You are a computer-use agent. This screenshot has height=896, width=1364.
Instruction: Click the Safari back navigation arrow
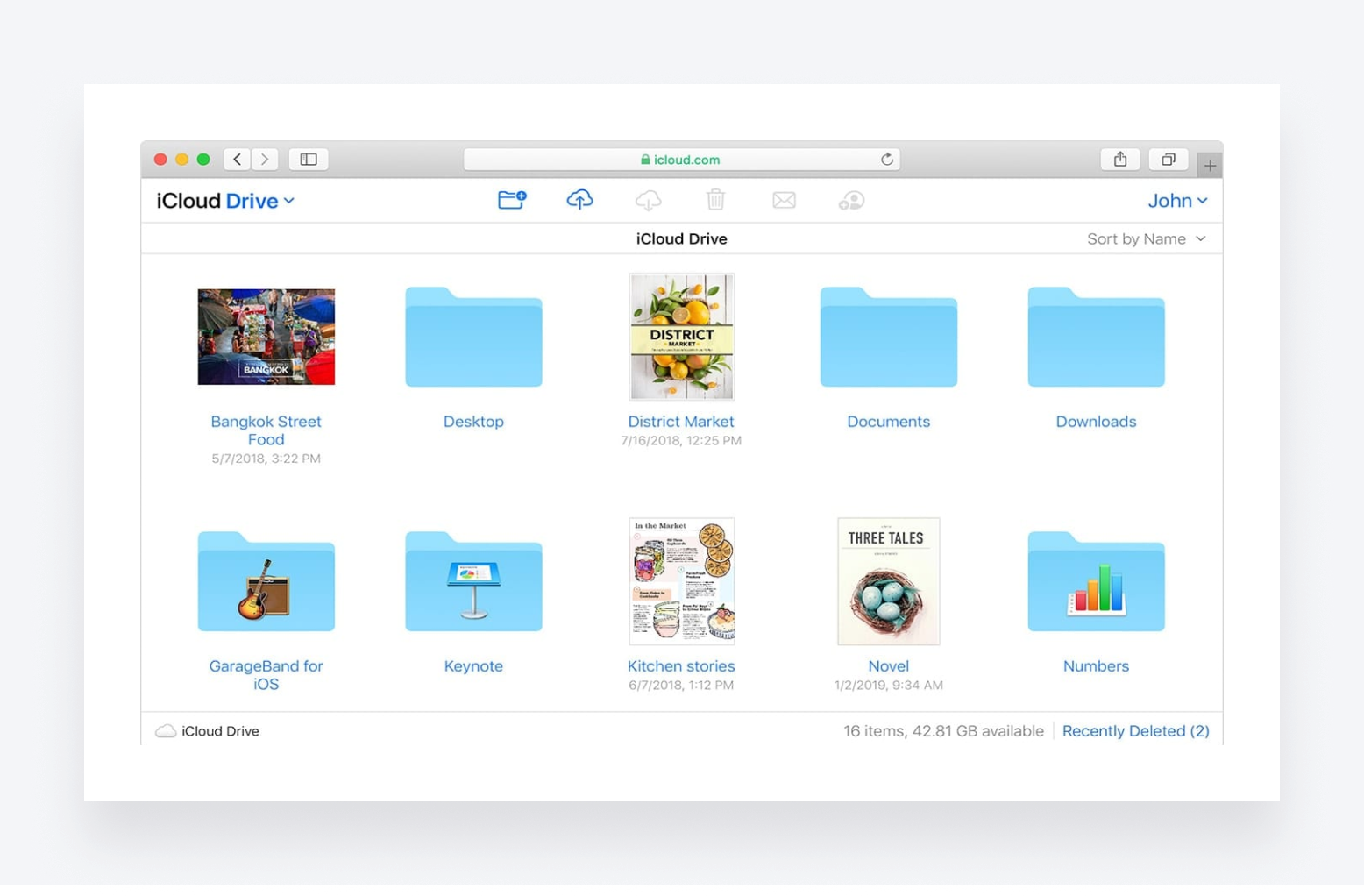(237, 159)
